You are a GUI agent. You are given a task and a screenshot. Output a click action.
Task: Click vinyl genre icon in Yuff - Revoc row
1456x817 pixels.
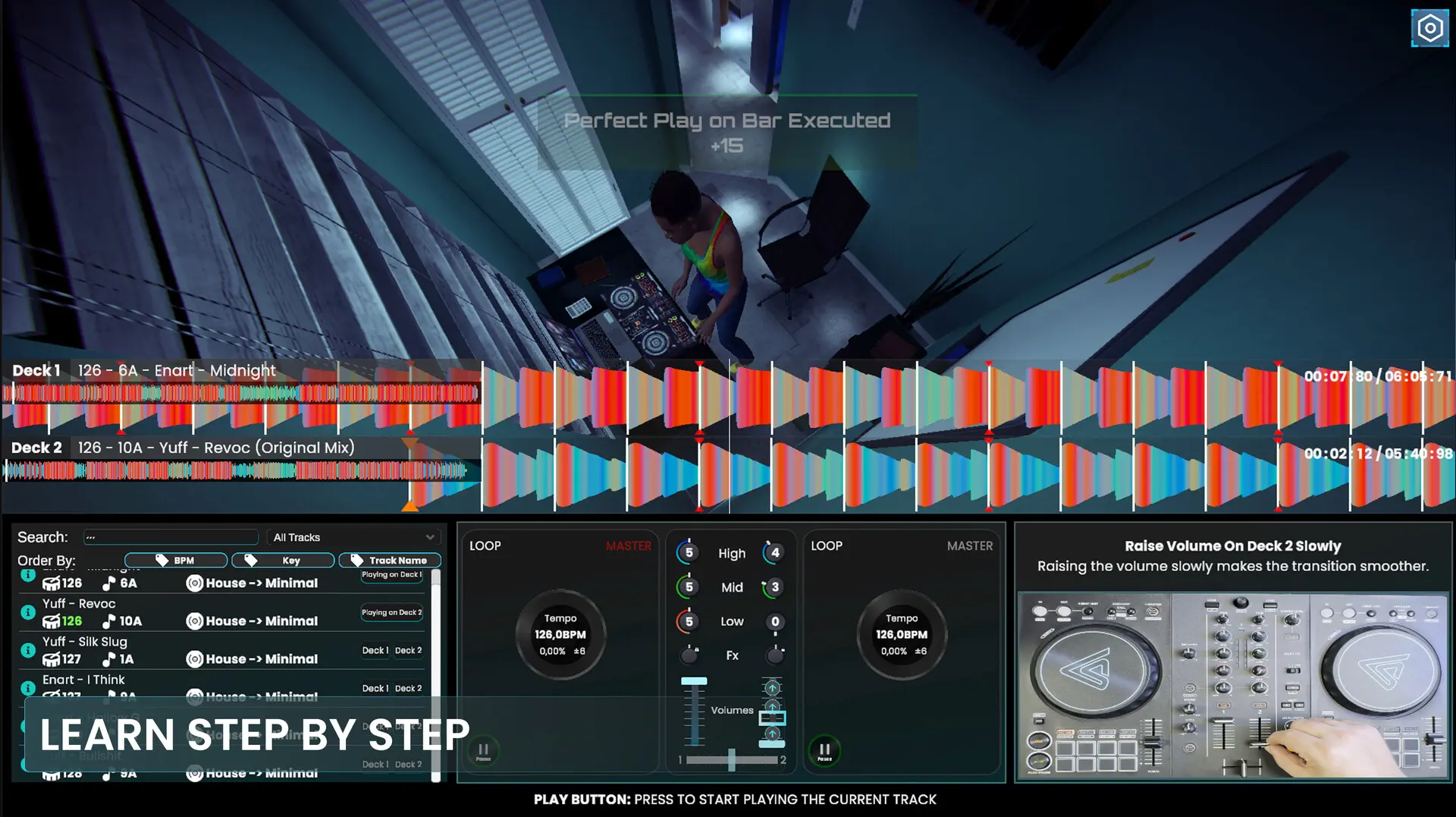195,621
